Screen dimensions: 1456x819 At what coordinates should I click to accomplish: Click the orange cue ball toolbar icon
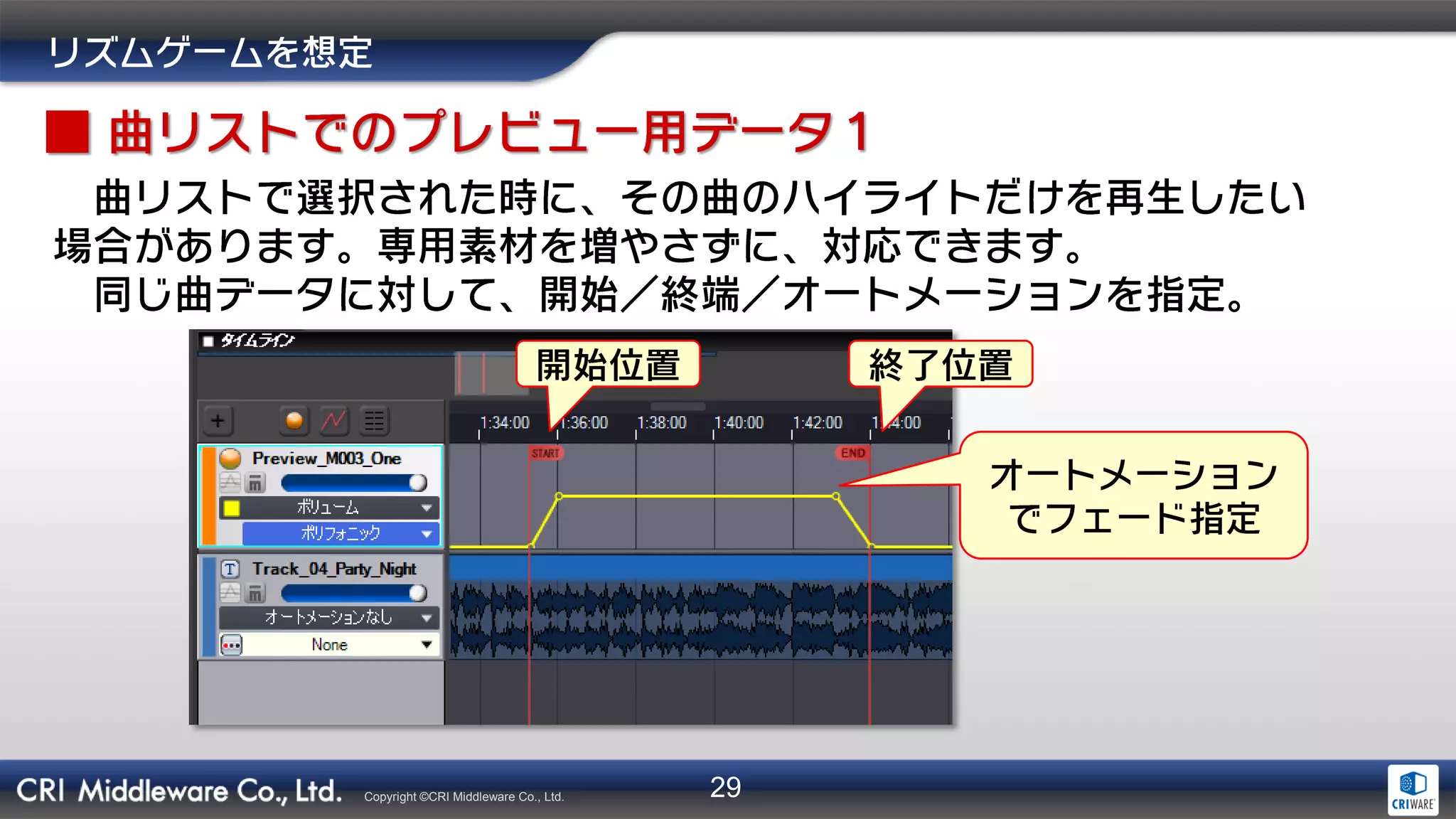coord(294,421)
